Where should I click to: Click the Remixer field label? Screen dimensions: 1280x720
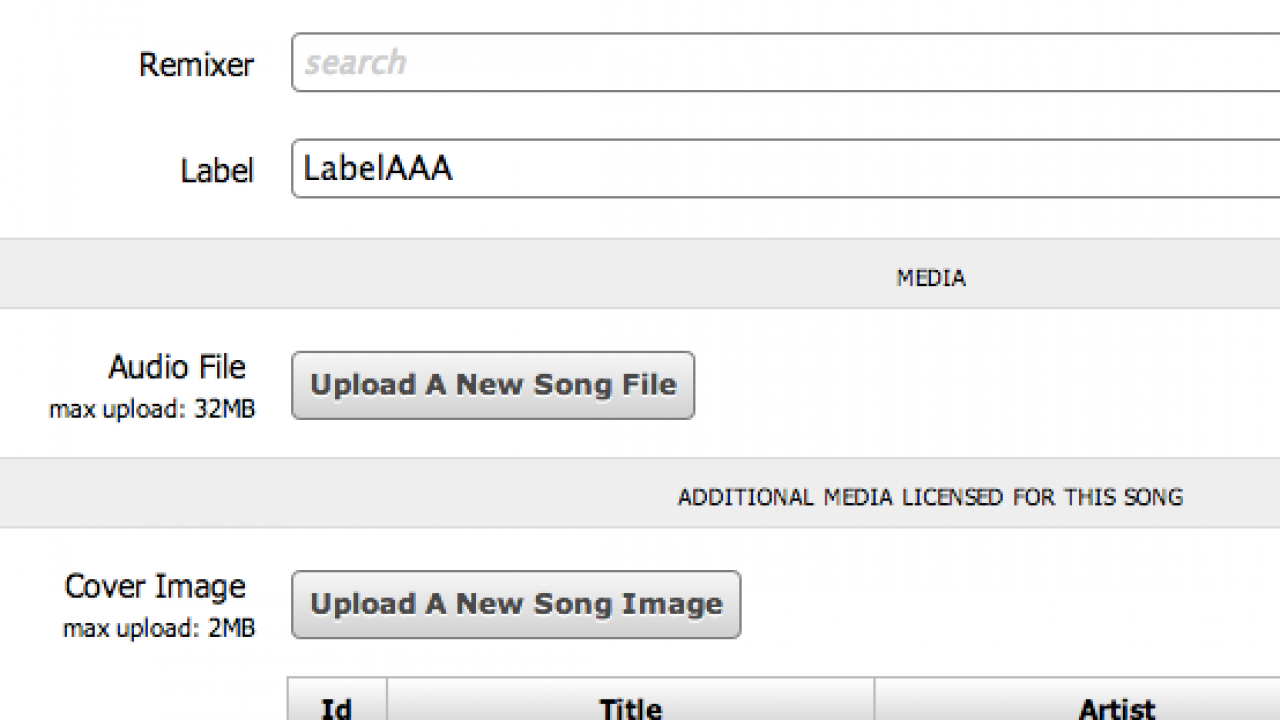[x=196, y=65]
